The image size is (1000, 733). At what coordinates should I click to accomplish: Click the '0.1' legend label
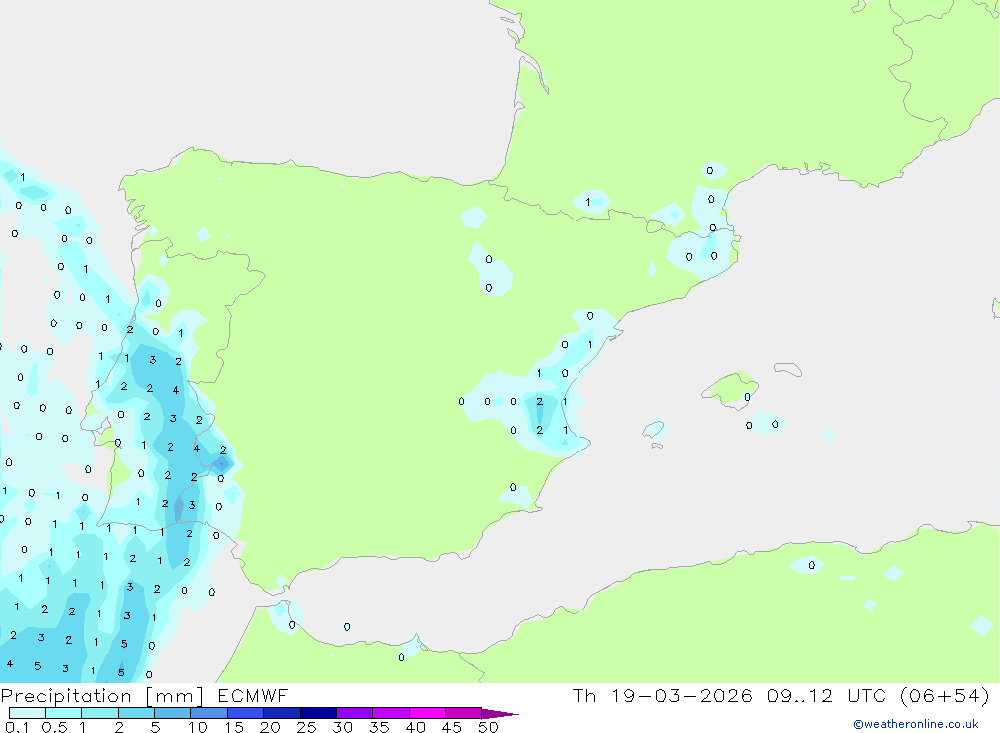[17, 727]
